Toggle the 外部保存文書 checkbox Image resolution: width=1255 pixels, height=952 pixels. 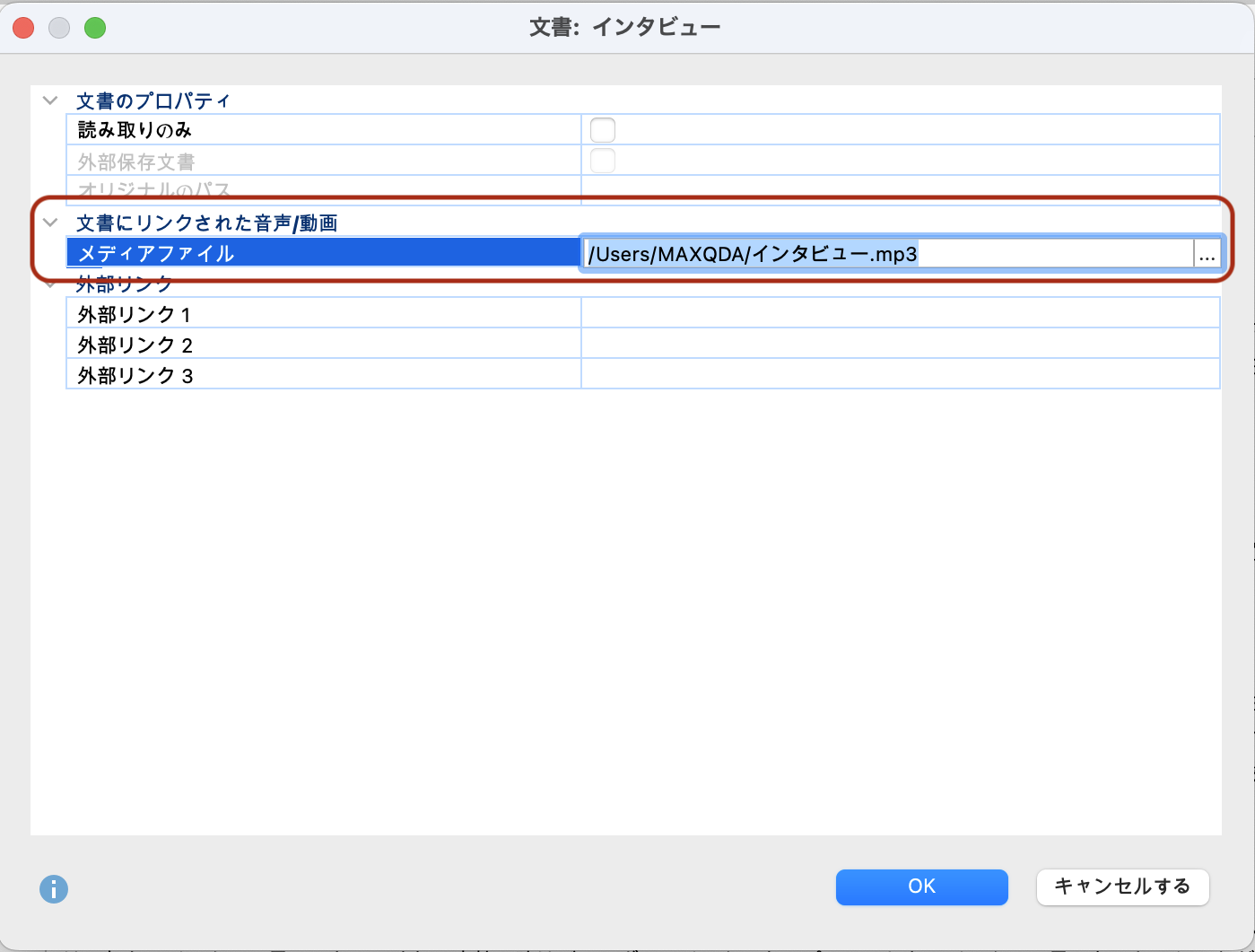pyautogui.click(x=603, y=161)
